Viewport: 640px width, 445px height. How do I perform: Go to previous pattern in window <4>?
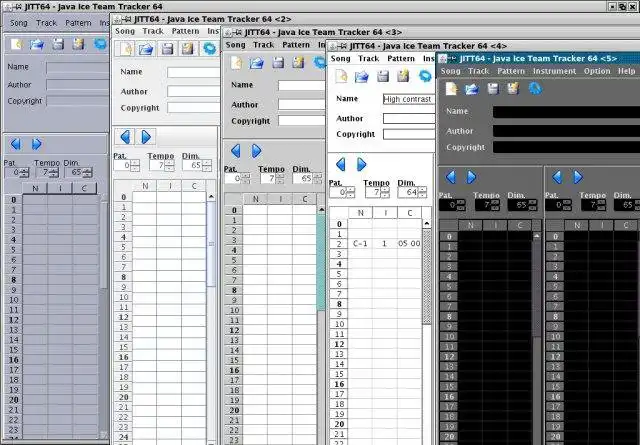[x=341, y=165]
